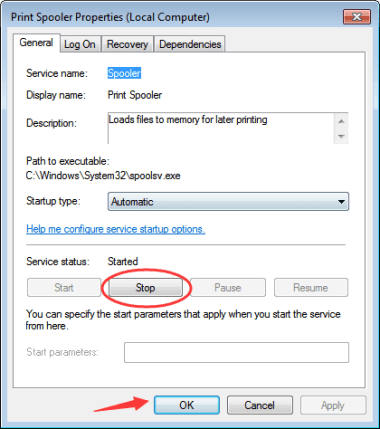Switch to the General tab
Viewport: 380px width, 429px height.
click(x=36, y=43)
